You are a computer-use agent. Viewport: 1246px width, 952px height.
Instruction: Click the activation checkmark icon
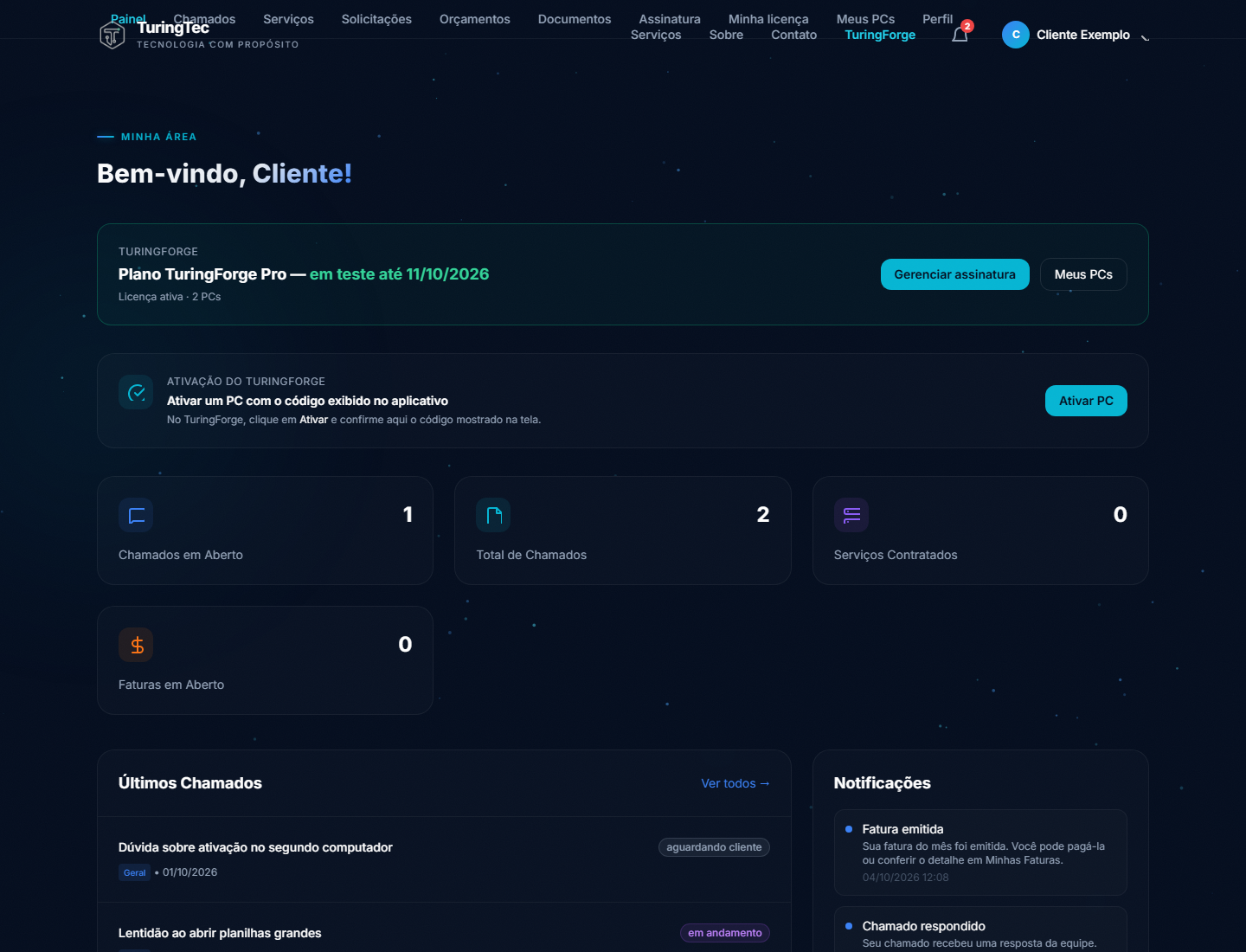tap(136, 392)
